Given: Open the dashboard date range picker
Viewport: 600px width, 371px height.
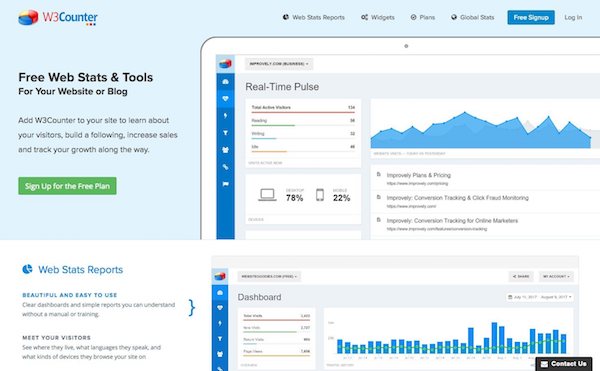Looking at the screenshot, I should tap(540, 297).
